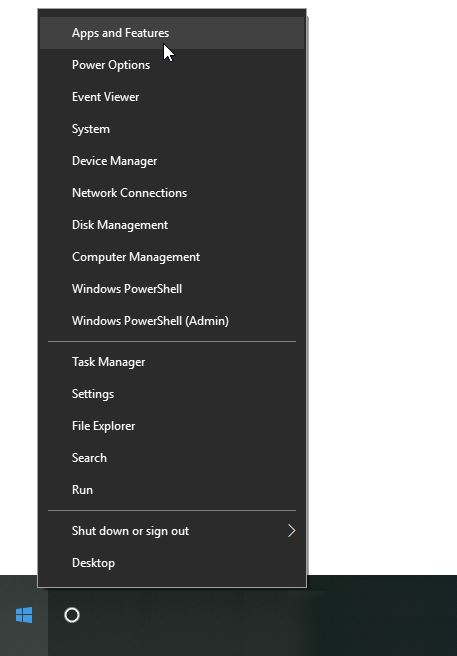457x656 pixels.
Task: Open Apps and Features
Action: click(172, 33)
